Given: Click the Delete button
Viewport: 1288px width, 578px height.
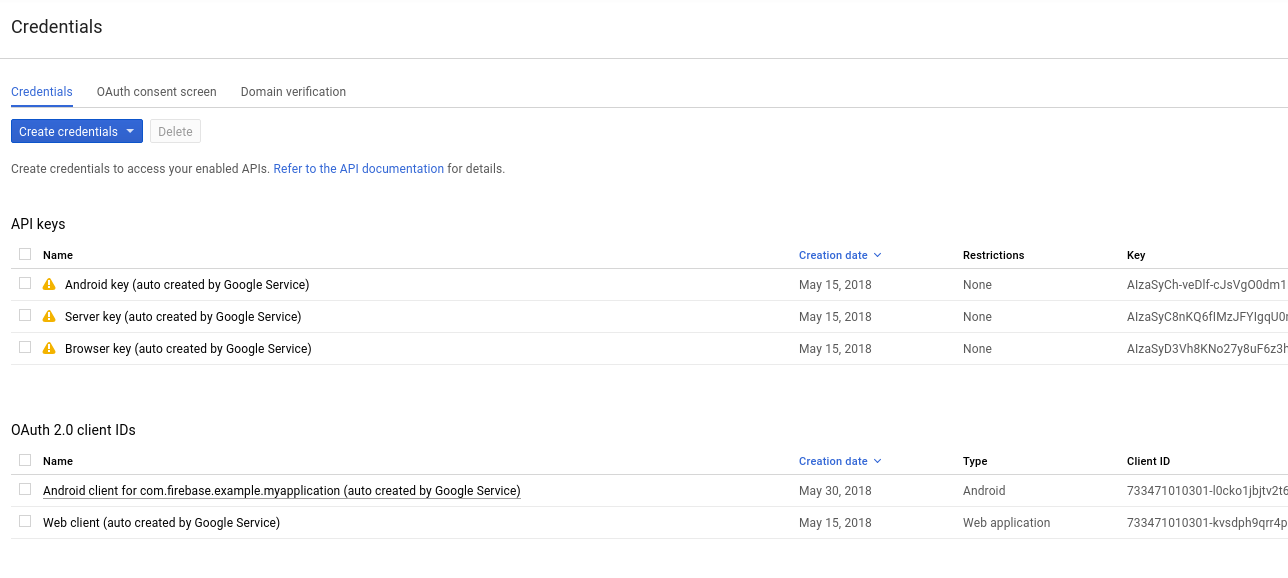Looking at the screenshot, I should click(175, 131).
